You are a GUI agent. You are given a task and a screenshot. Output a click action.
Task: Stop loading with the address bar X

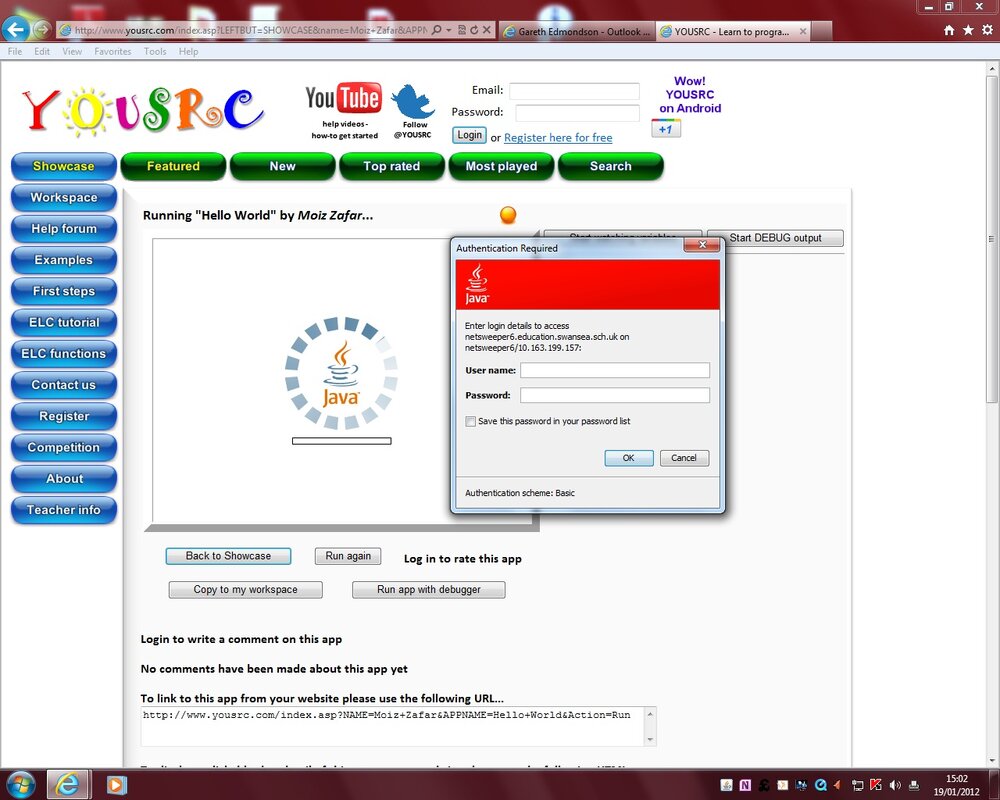487,30
